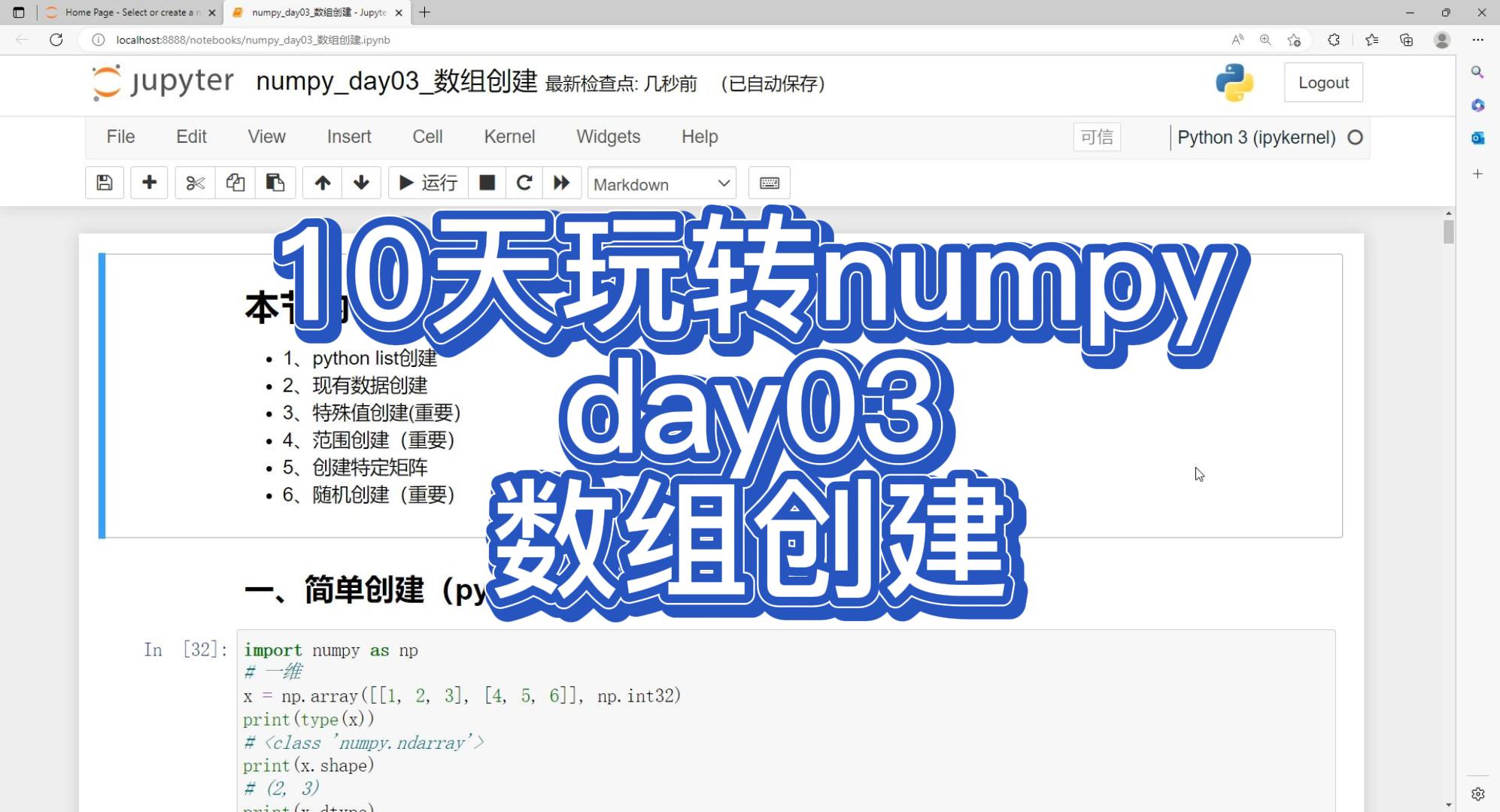Move selected cell up arrow
Image resolution: width=1500 pixels, height=812 pixels.
pos(322,183)
